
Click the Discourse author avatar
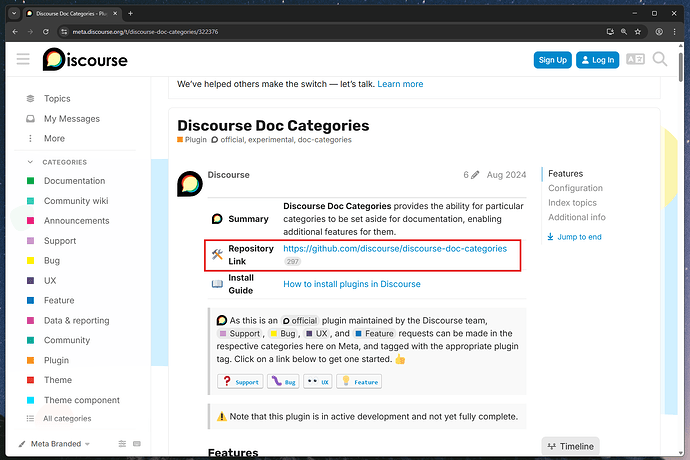click(190, 184)
